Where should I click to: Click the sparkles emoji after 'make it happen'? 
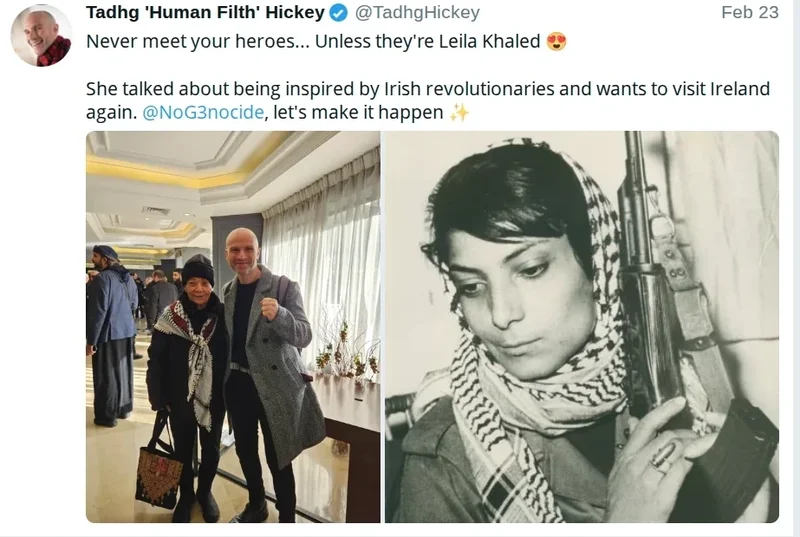[459, 112]
